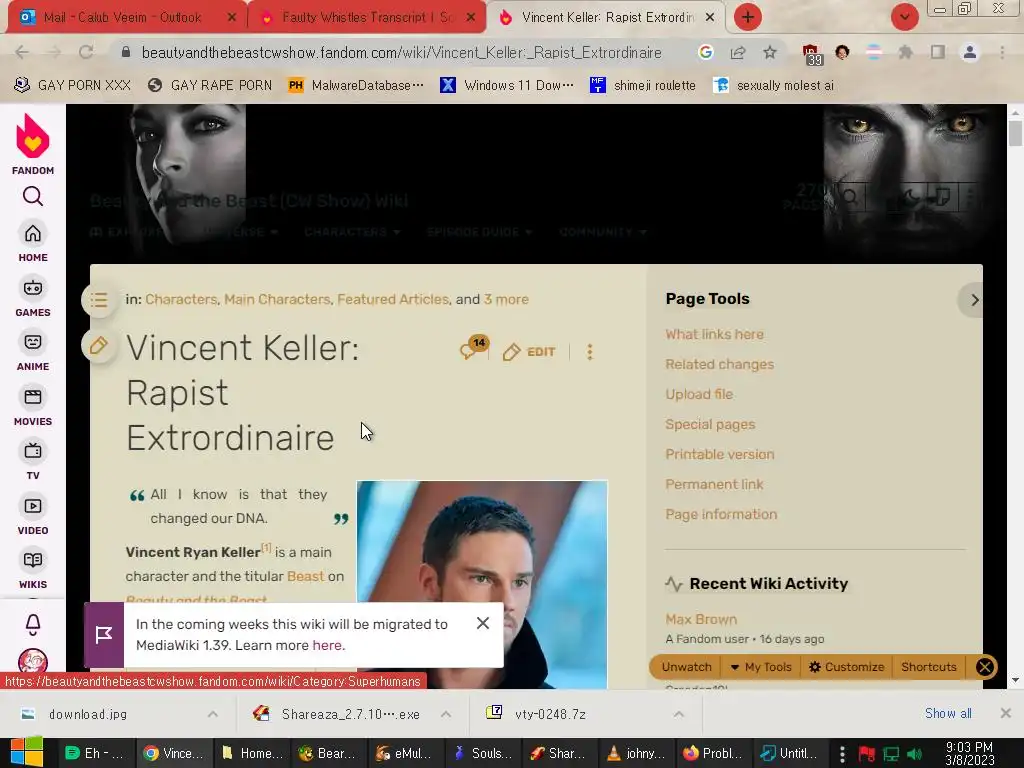Open the tab search dropdown arrow

click(x=904, y=17)
